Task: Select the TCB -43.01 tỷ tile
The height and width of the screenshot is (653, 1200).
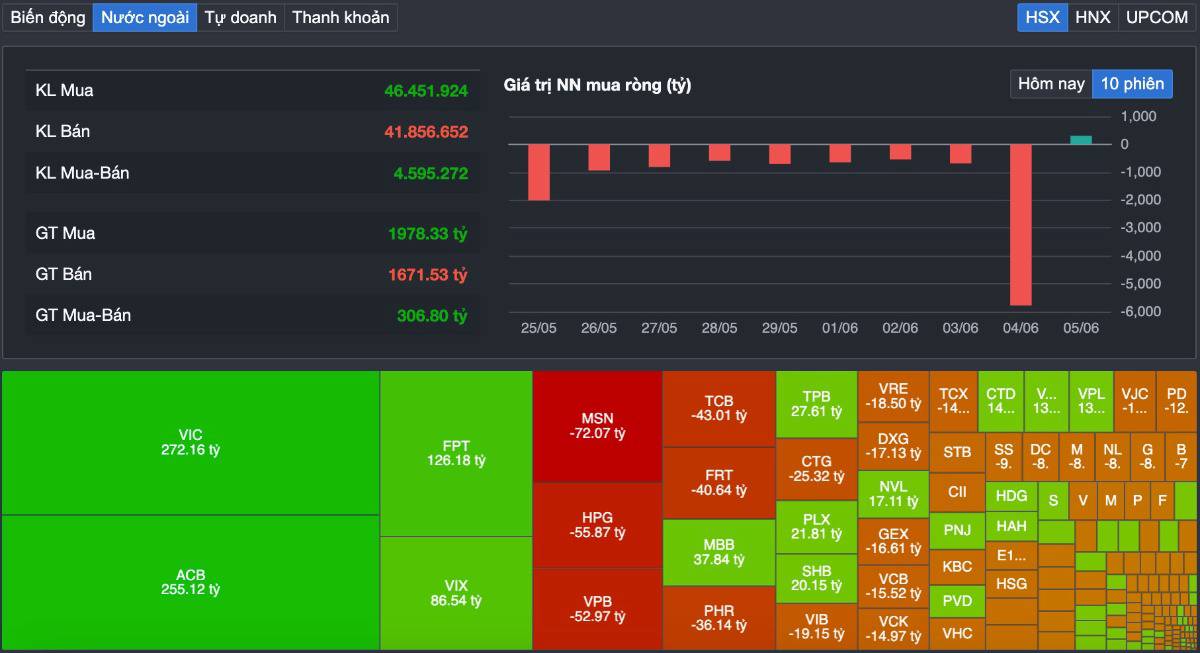Action: pos(719,408)
